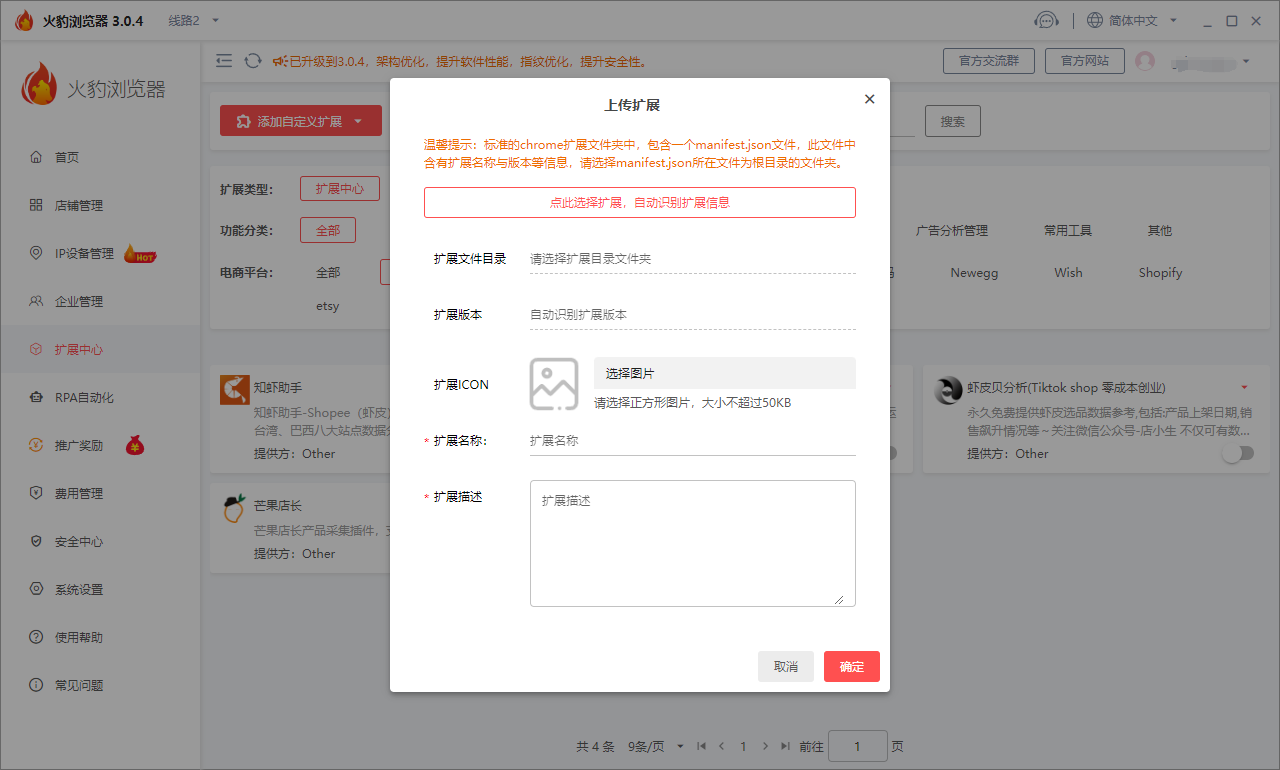This screenshot has height=770, width=1280.
Task: Go to RPA自动化 in the sidebar
Action: (x=84, y=397)
